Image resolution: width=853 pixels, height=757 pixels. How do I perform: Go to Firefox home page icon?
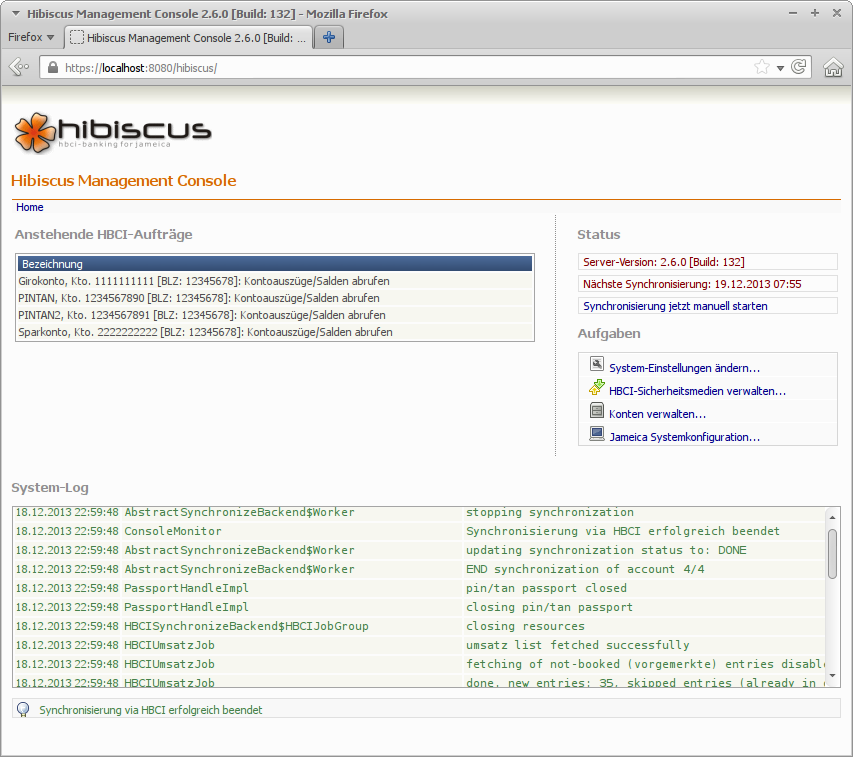[833, 67]
